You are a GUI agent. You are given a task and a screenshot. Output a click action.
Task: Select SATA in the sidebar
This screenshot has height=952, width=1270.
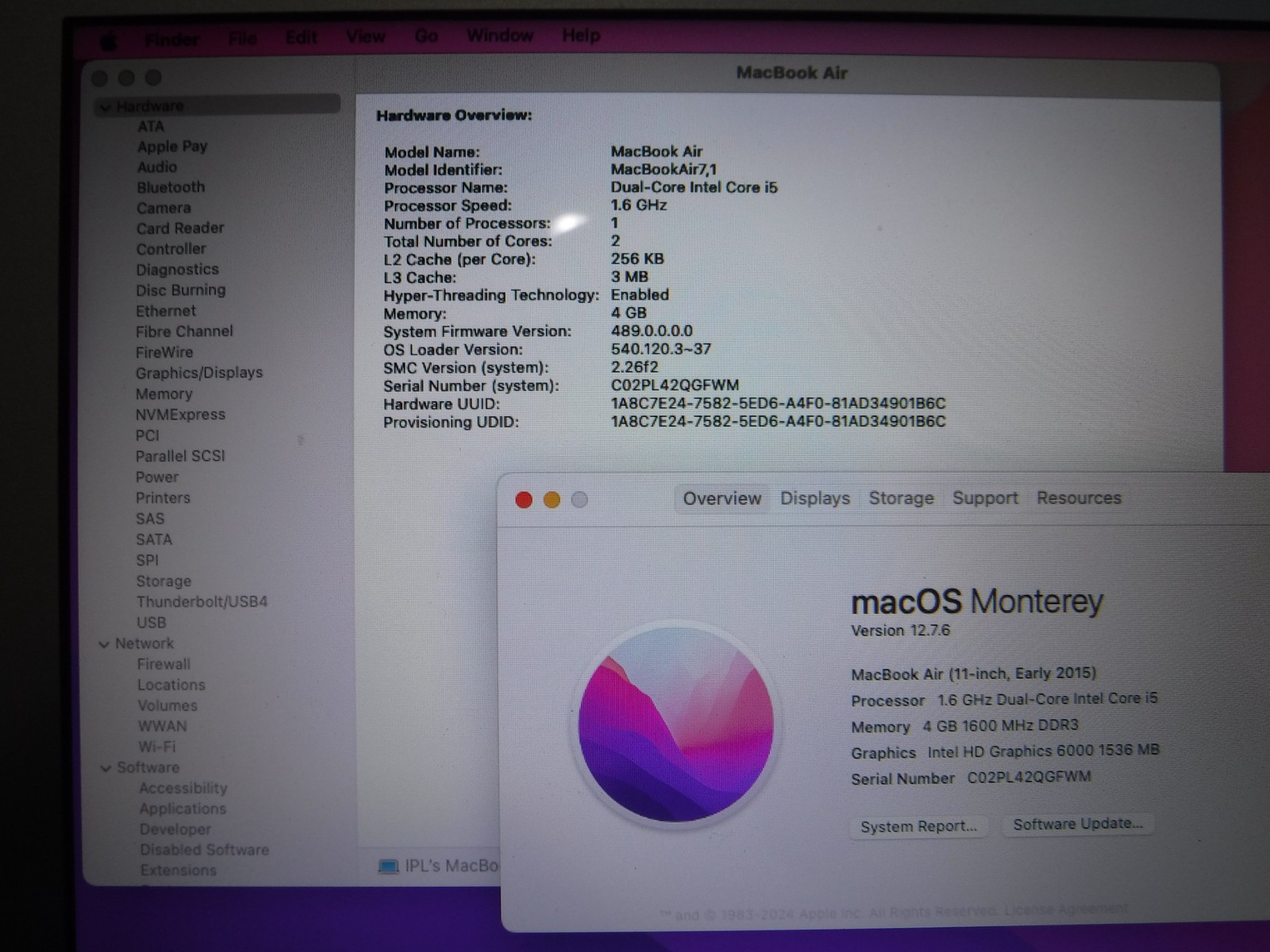pyautogui.click(x=154, y=539)
